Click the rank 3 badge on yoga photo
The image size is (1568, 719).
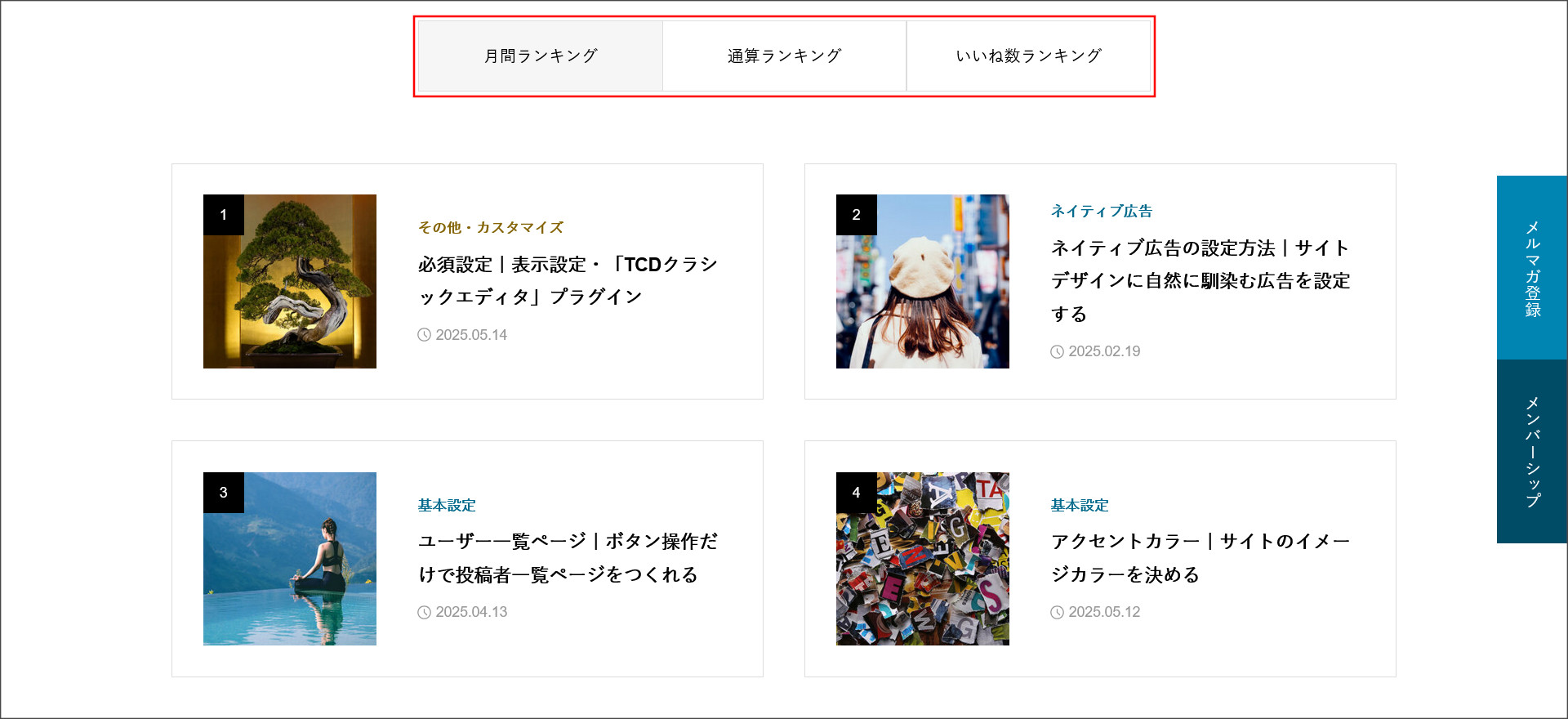pyautogui.click(x=223, y=493)
